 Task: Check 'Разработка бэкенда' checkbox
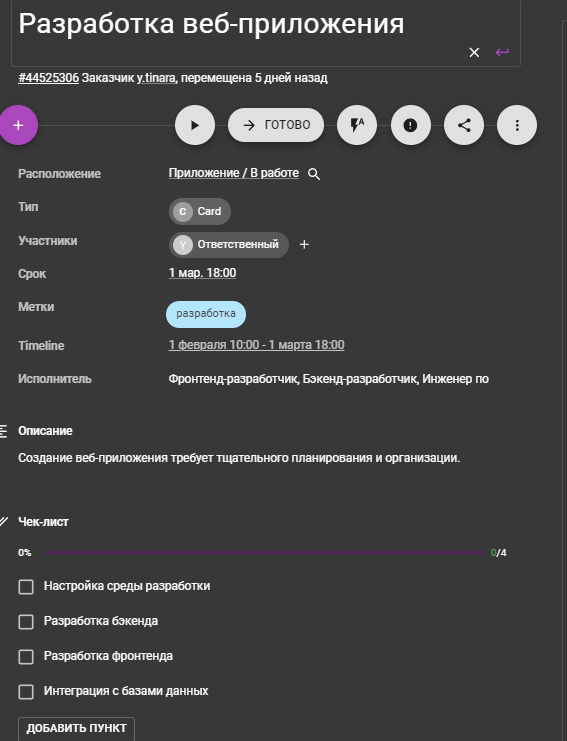(26, 622)
